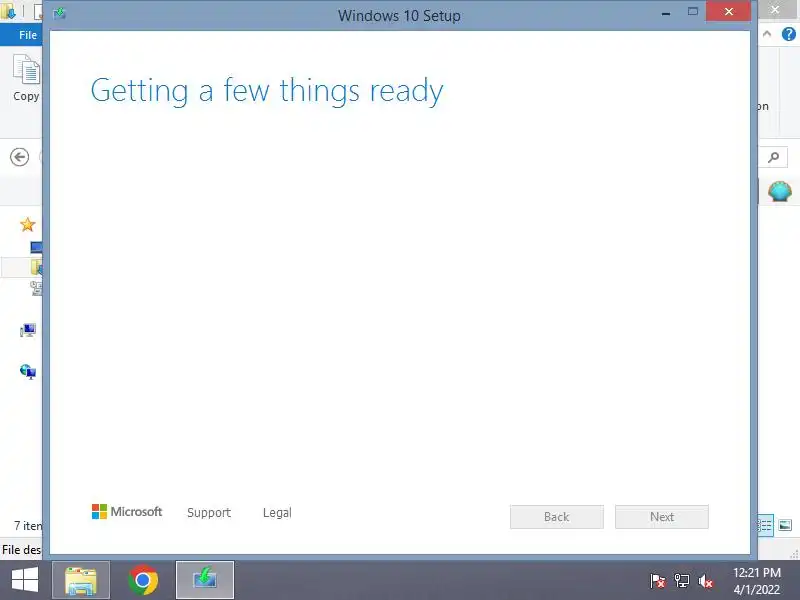Click the muted volume tray icon
800x600 pixels.
coord(706,581)
